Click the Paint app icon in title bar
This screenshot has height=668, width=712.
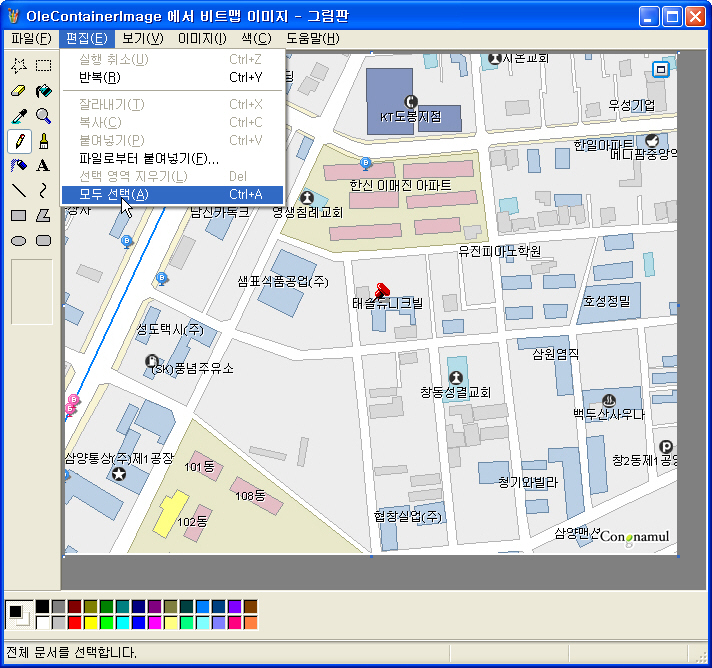pos(14,16)
